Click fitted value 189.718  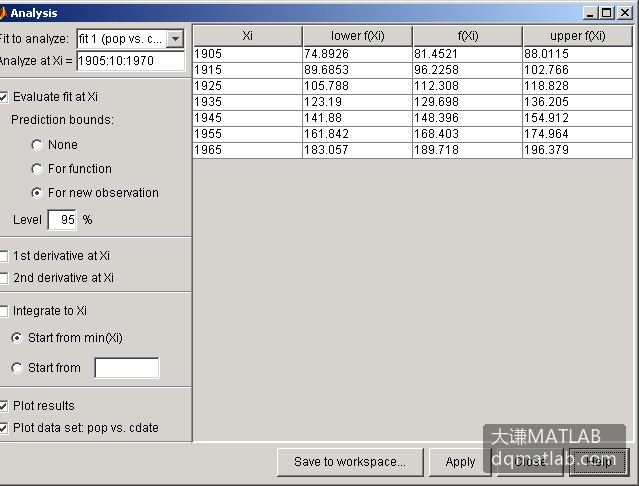467,150
